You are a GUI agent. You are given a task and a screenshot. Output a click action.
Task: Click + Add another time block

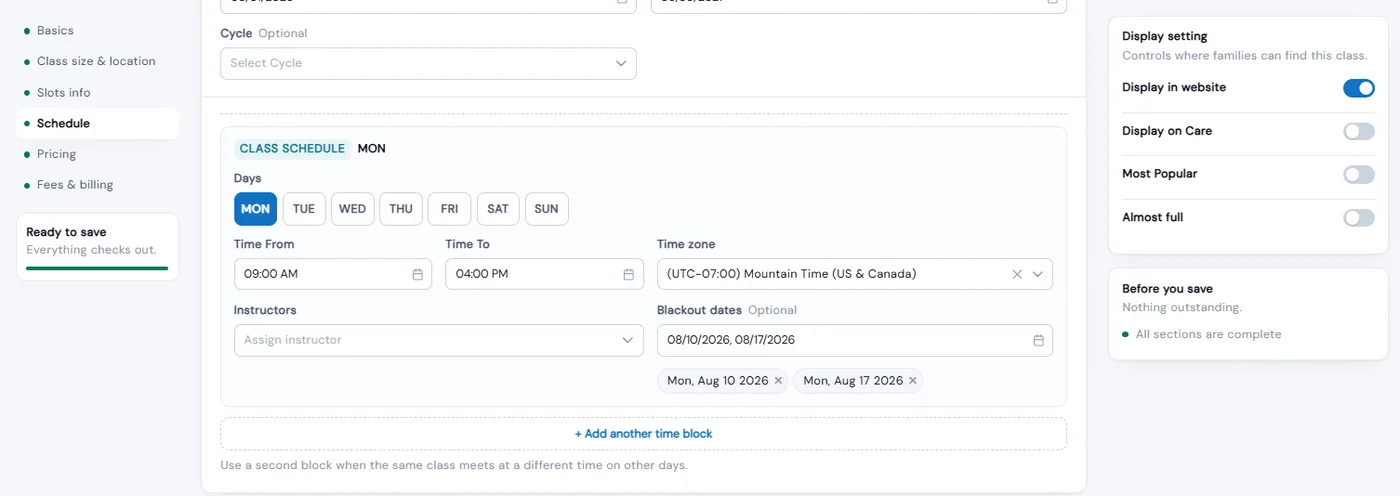643,434
